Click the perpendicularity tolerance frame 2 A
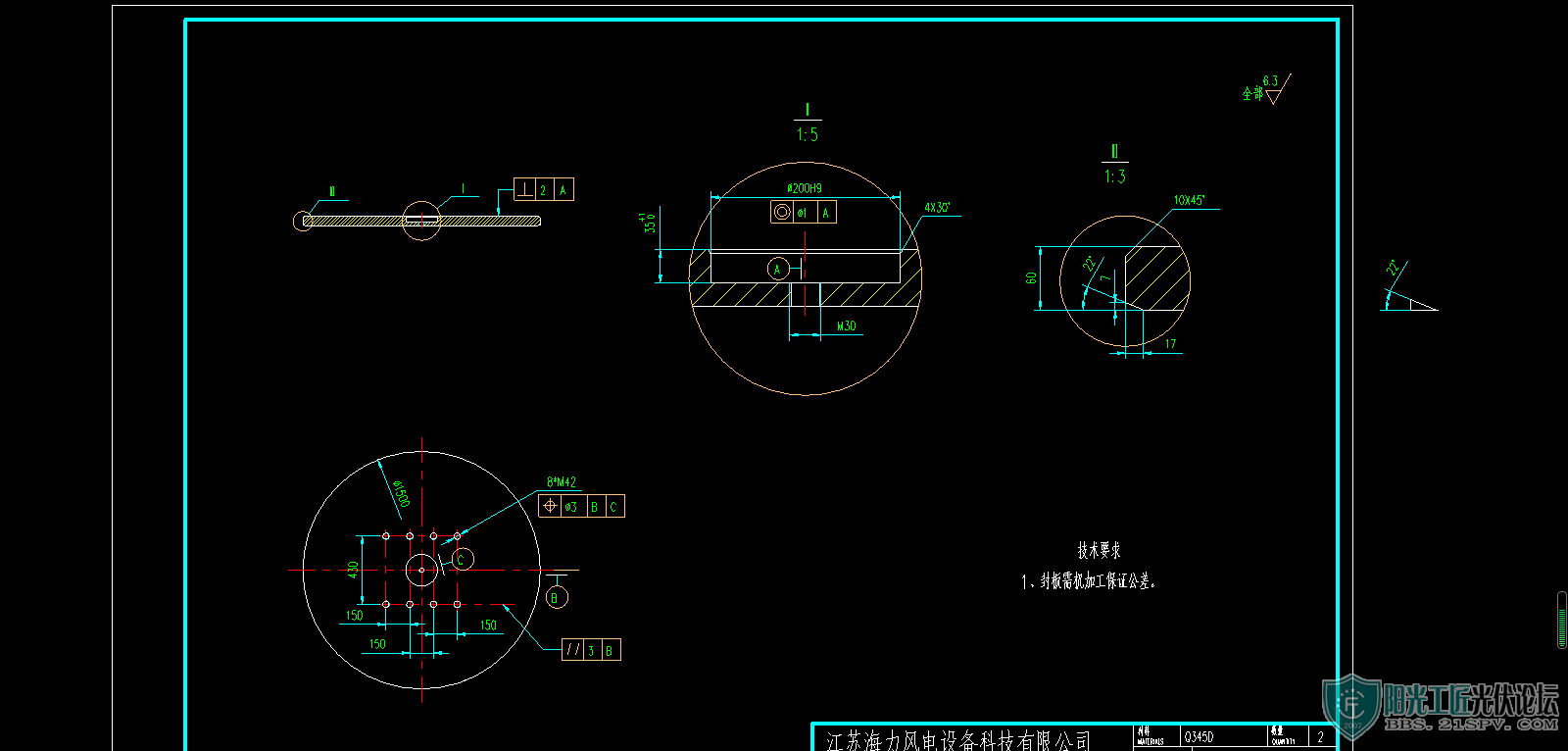The height and width of the screenshot is (751, 1568). [x=544, y=189]
